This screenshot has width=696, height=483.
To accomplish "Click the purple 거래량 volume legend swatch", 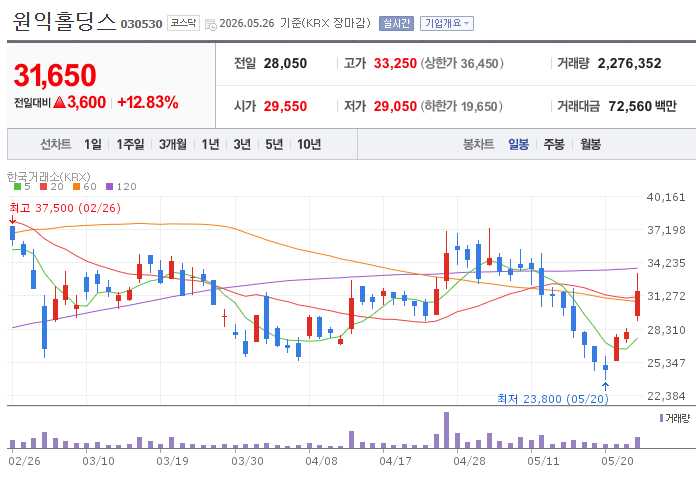I will 661,418.
